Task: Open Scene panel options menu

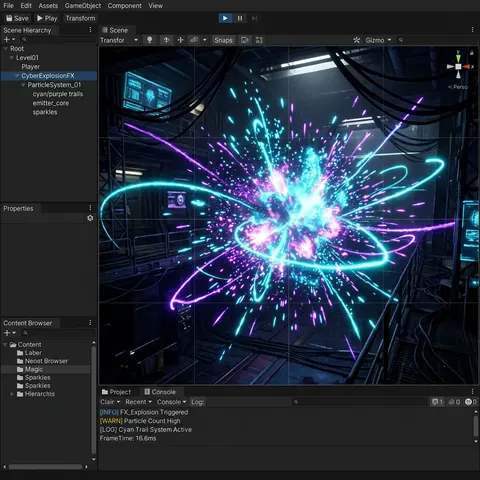Action: (x=472, y=30)
